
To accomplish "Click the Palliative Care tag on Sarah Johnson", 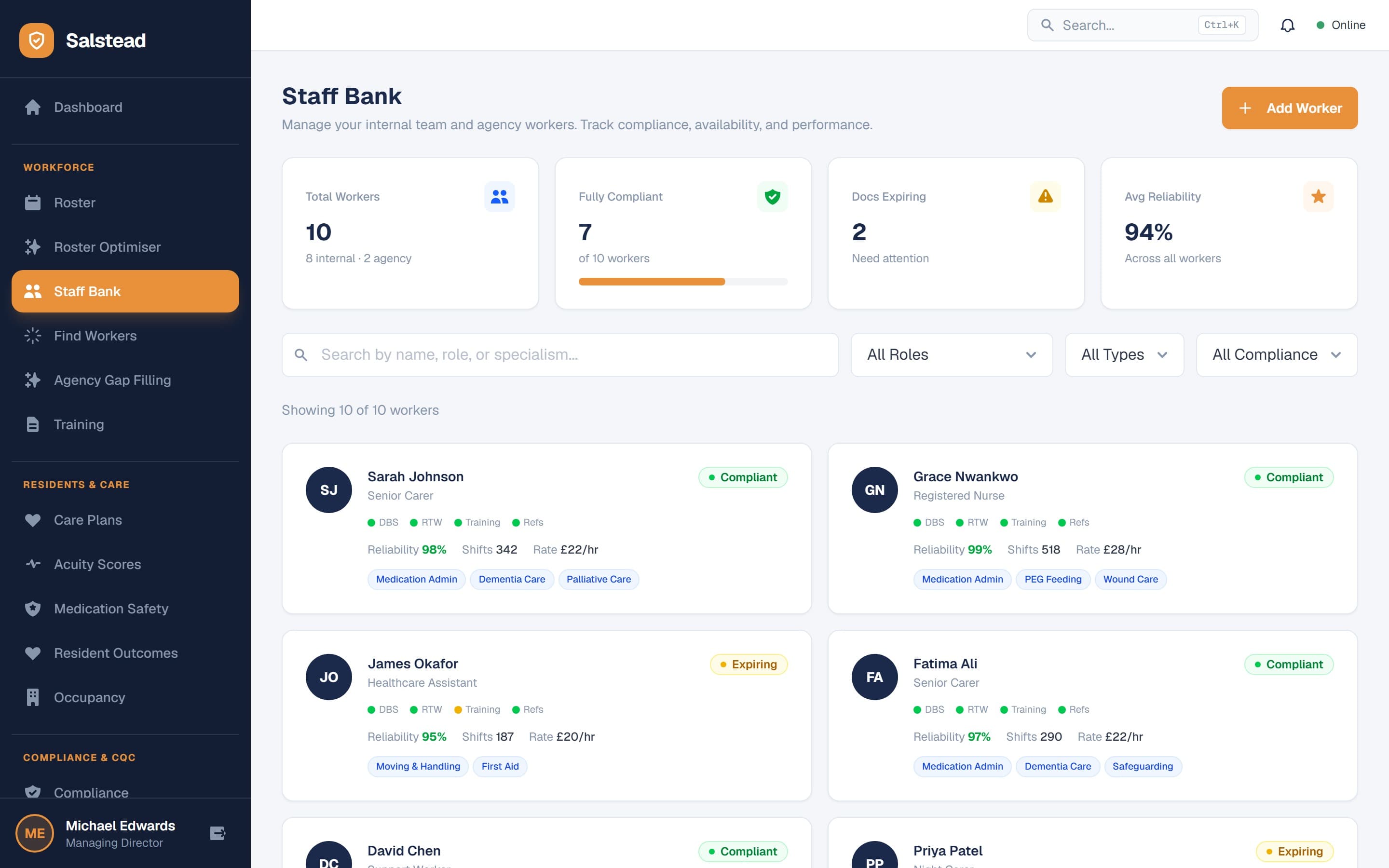I will click(x=599, y=579).
